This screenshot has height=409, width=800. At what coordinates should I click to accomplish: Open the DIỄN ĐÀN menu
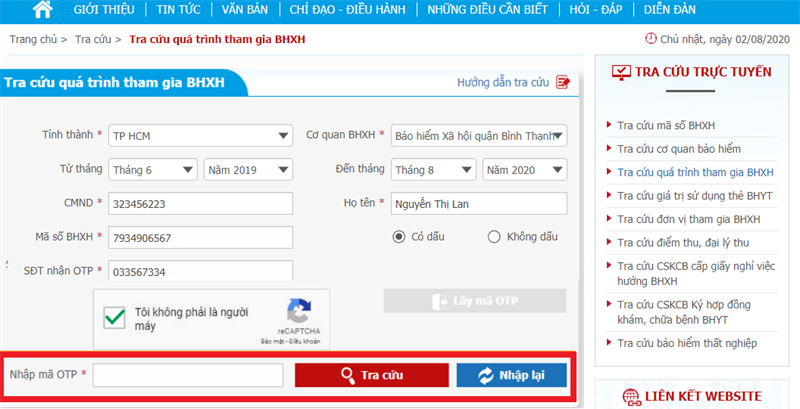point(669,9)
